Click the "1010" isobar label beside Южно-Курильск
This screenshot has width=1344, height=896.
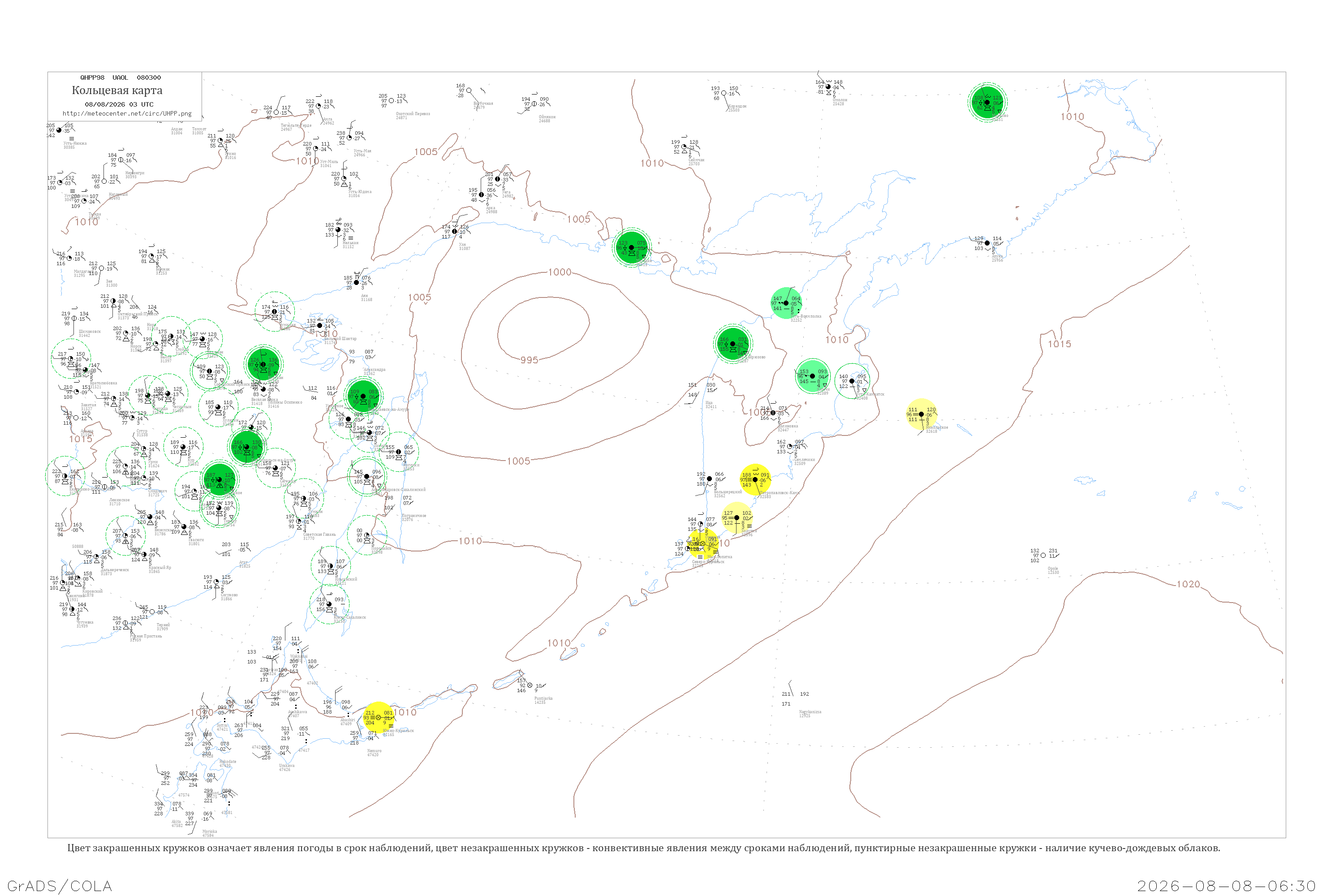(x=405, y=712)
